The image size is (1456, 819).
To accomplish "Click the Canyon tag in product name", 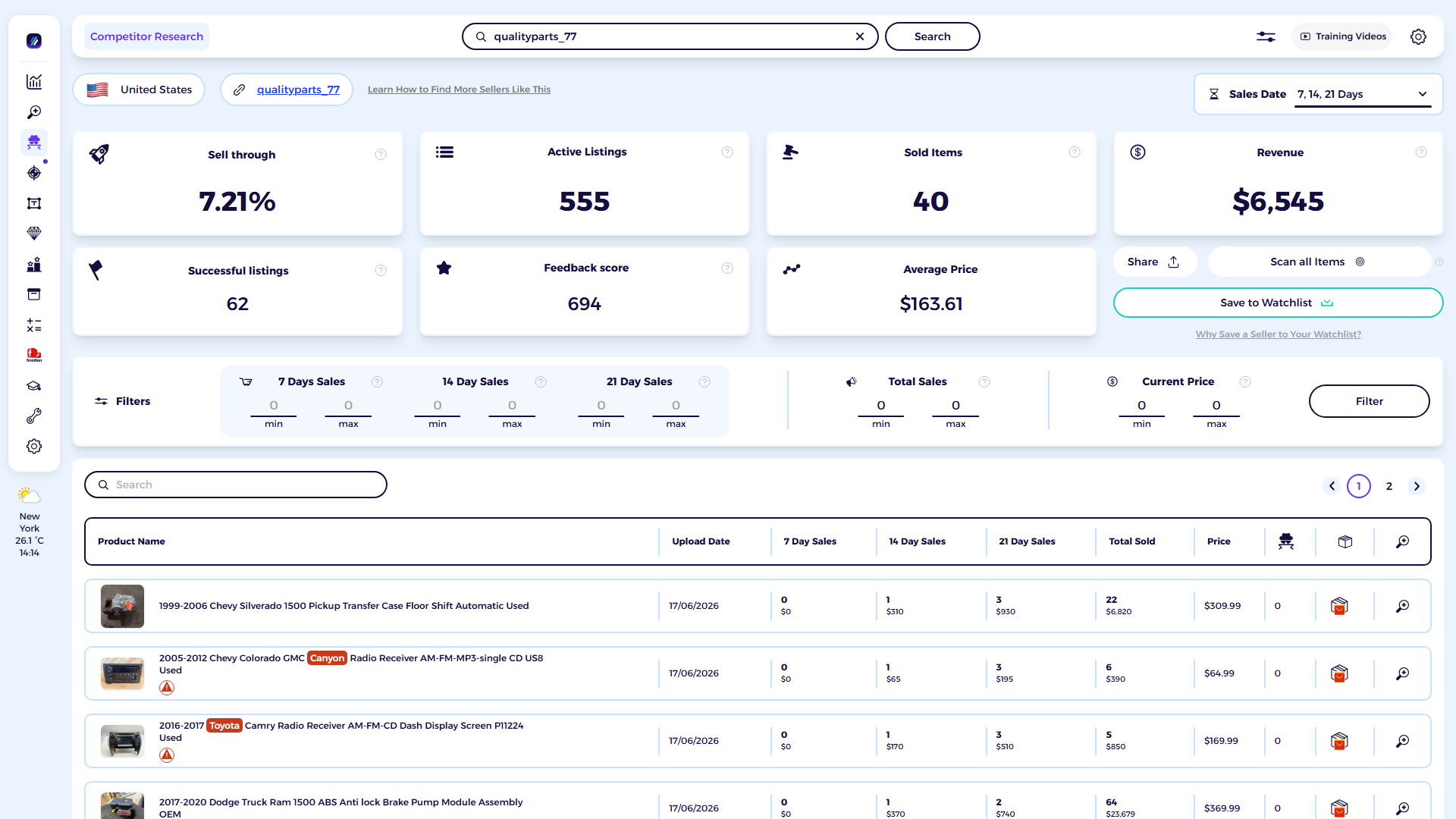I will click(327, 658).
